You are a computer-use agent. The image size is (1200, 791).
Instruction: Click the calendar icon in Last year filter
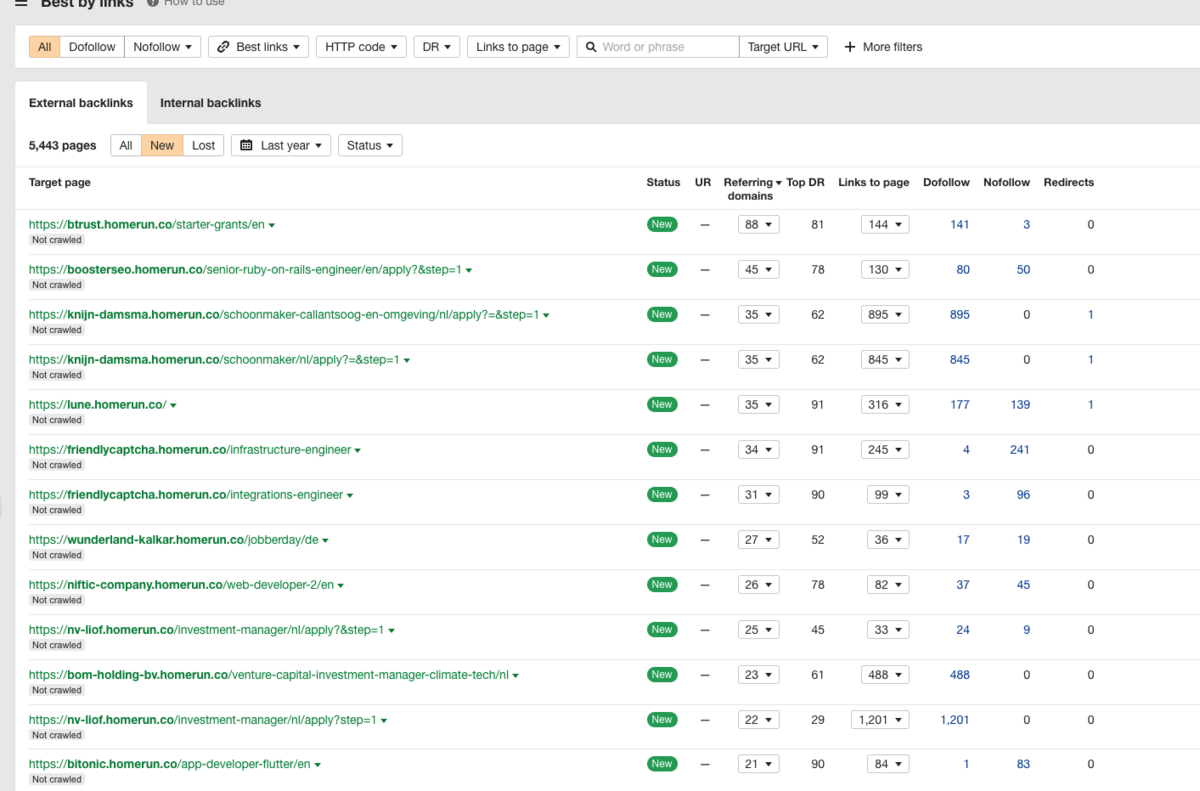tap(247, 146)
